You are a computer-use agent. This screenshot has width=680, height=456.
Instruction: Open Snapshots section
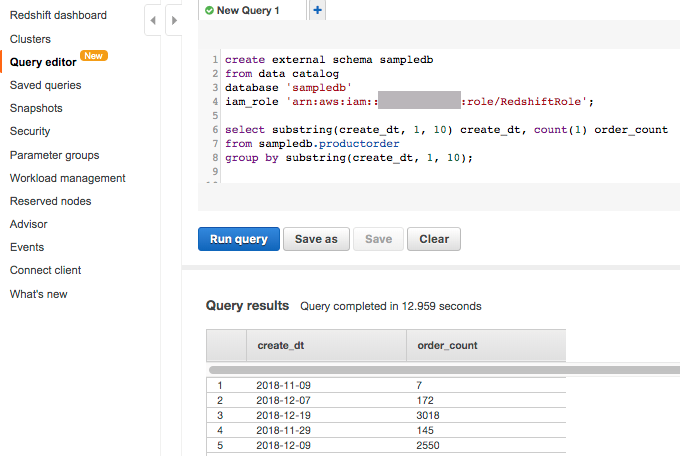36,108
